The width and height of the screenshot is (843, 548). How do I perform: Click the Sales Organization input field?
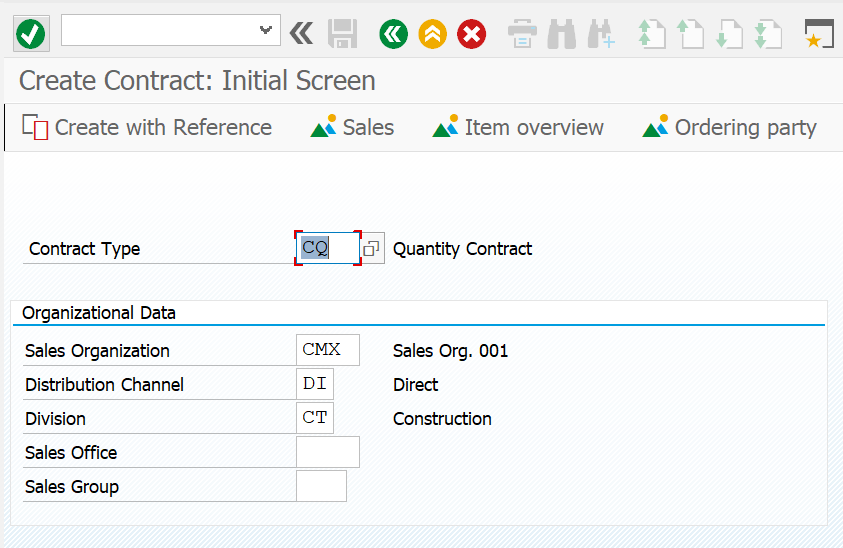click(328, 350)
